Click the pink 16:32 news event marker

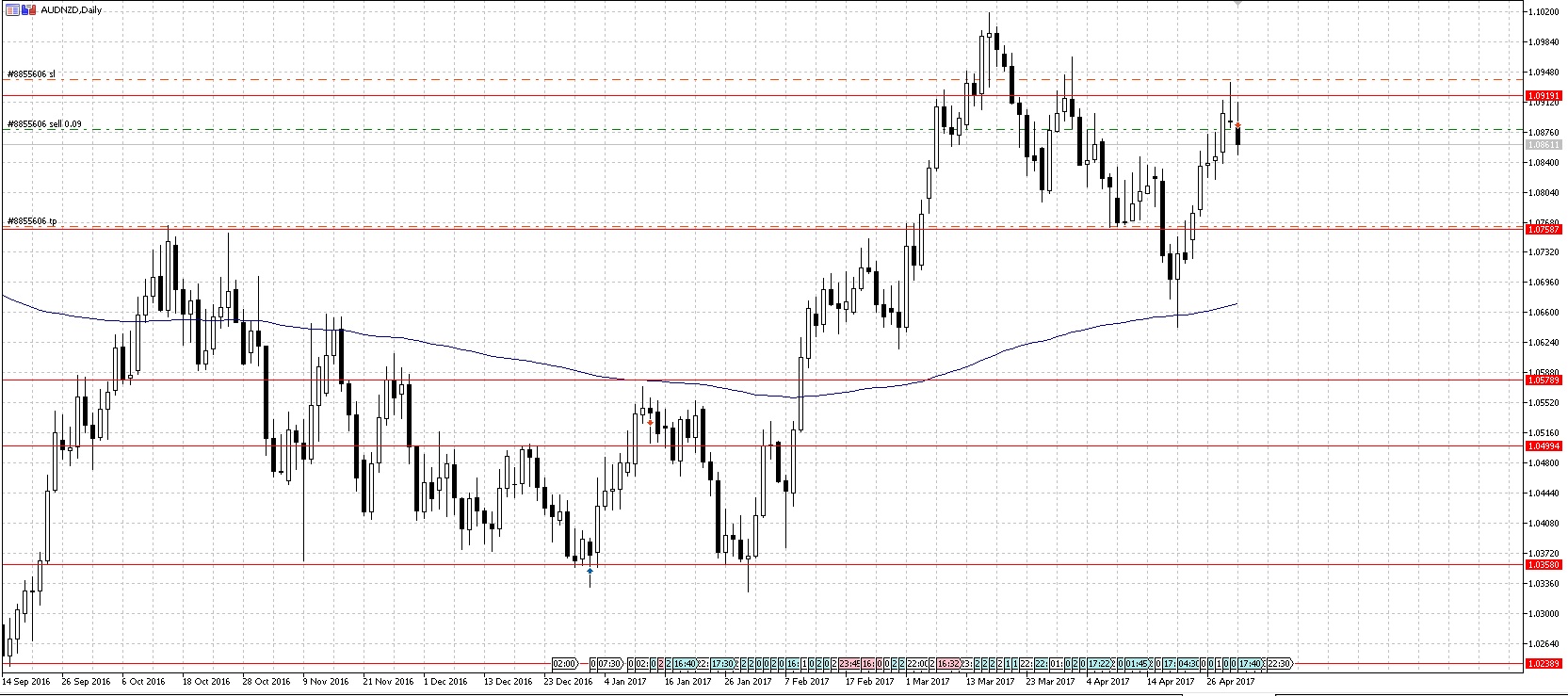(x=948, y=663)
